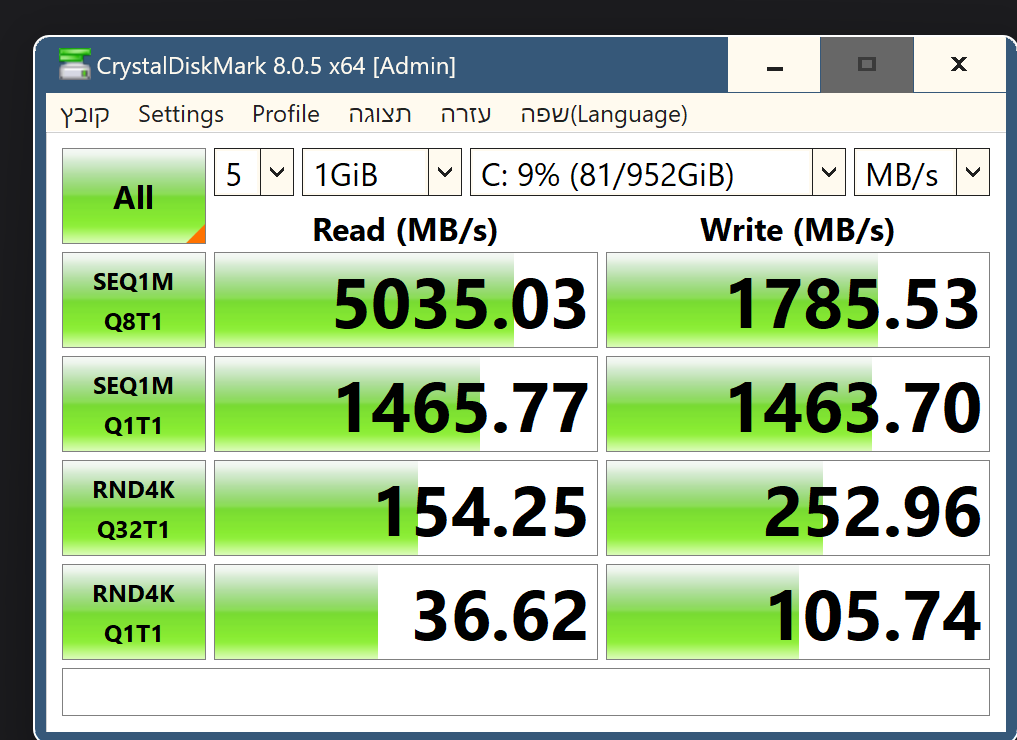Screen dimensions: 1017x740
Task: Open the test count dropdown showing 5
Action: 254,172
